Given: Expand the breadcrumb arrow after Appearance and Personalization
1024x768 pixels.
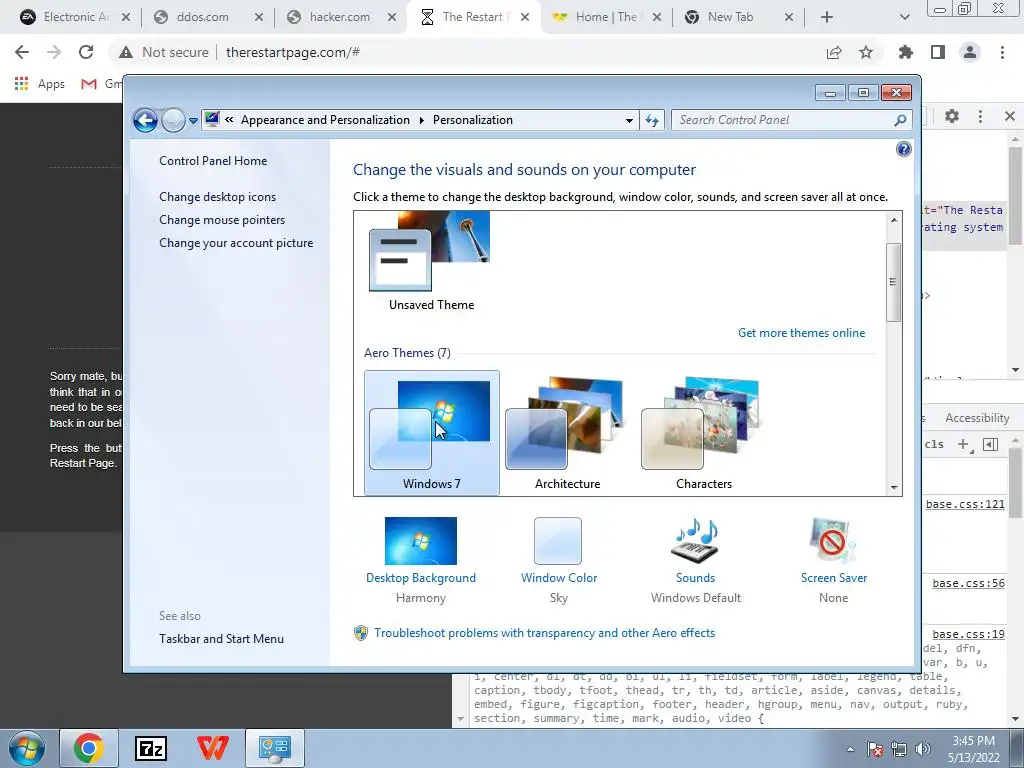Looking at the screenshot, I should (x=421, y=120).
